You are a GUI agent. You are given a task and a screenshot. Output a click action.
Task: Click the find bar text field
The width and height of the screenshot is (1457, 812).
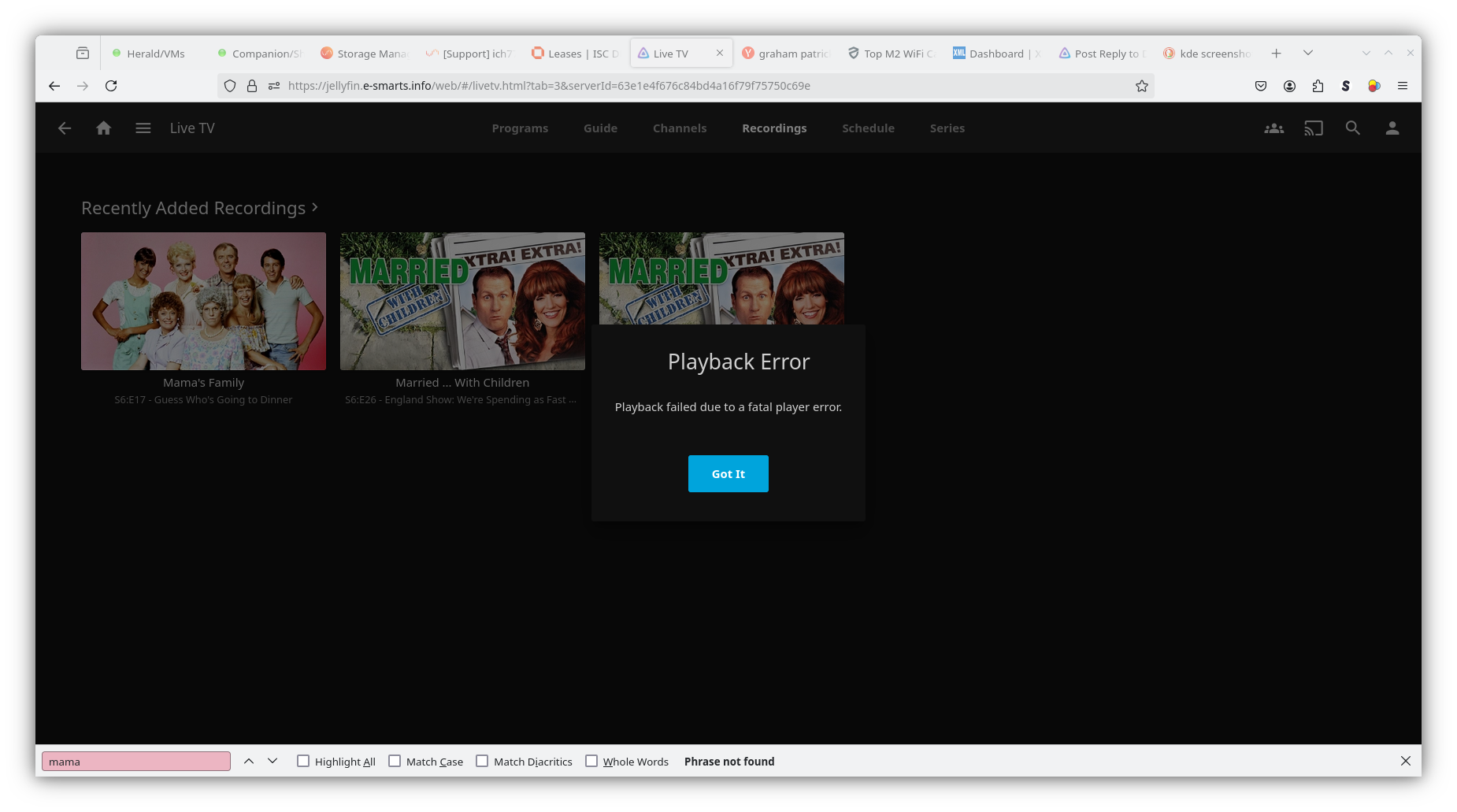[x=135, y=762]
